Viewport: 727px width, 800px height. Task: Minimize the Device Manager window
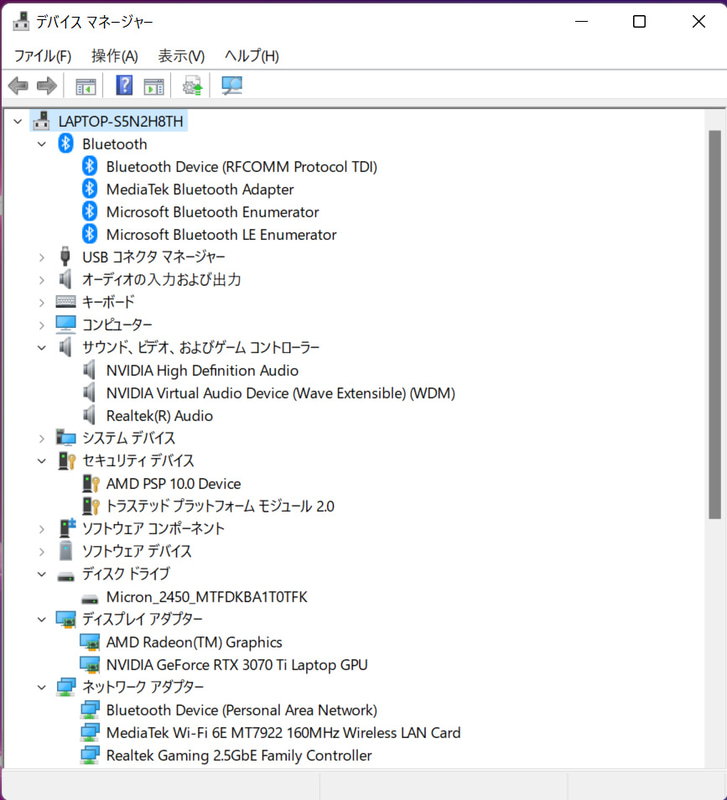pyautogui.click(x=582, y=21)
